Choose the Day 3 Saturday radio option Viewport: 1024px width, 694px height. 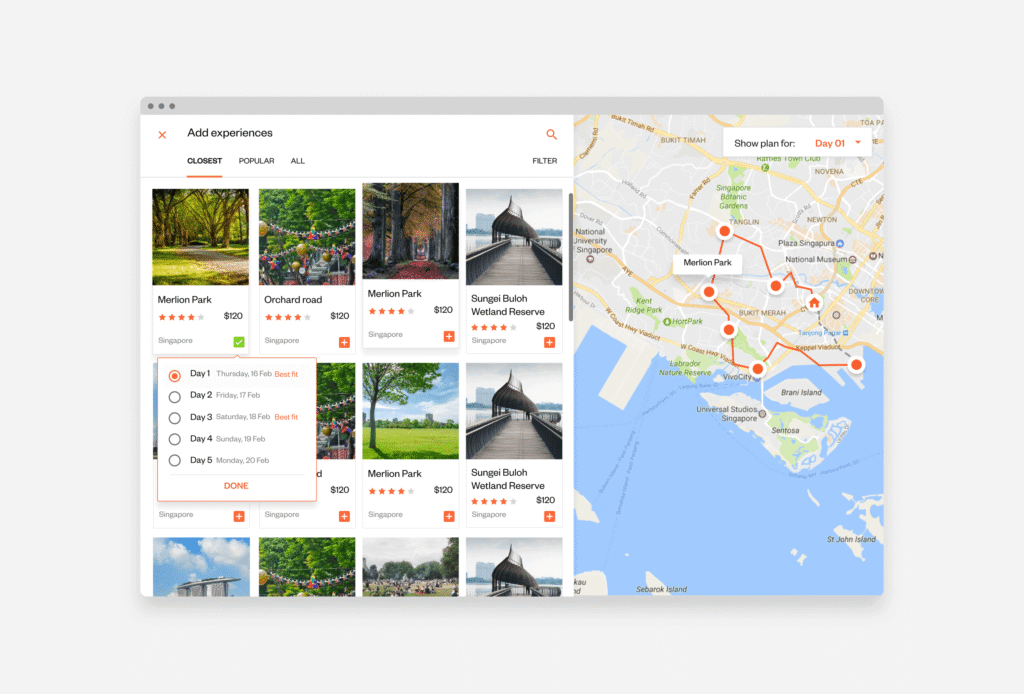(x=175, y=418)
